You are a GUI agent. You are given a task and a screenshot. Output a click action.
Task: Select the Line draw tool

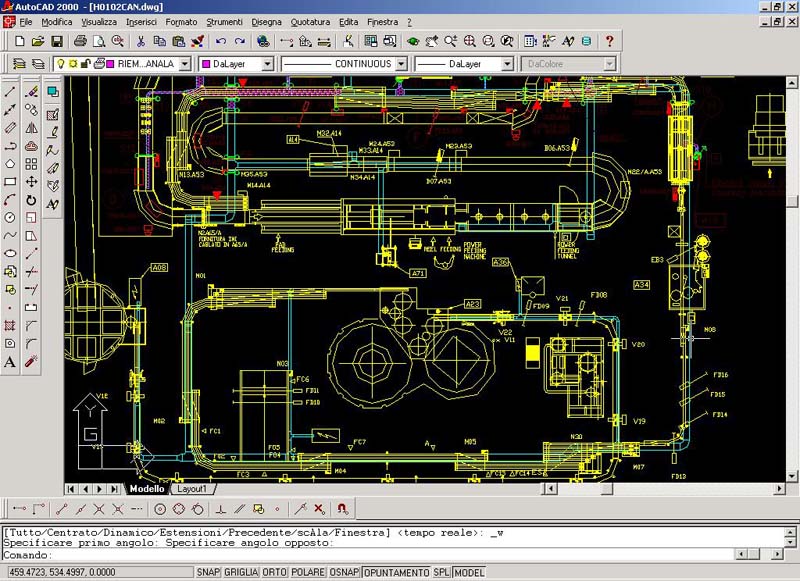pyautogui.click(x=10, y=91)
